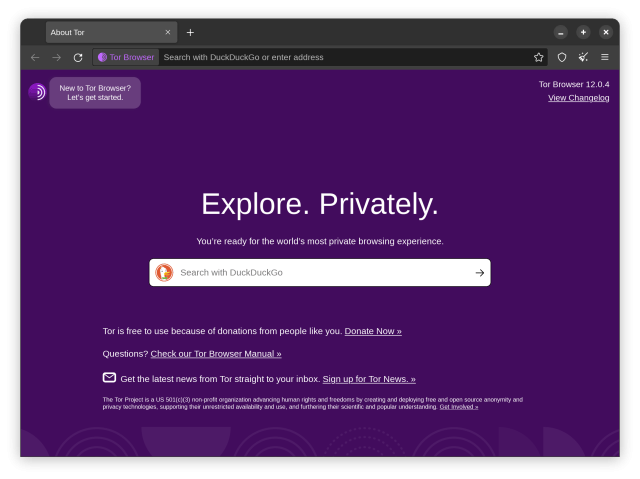
Task: Close the About Tor tab
Action: tap(168, 32)
